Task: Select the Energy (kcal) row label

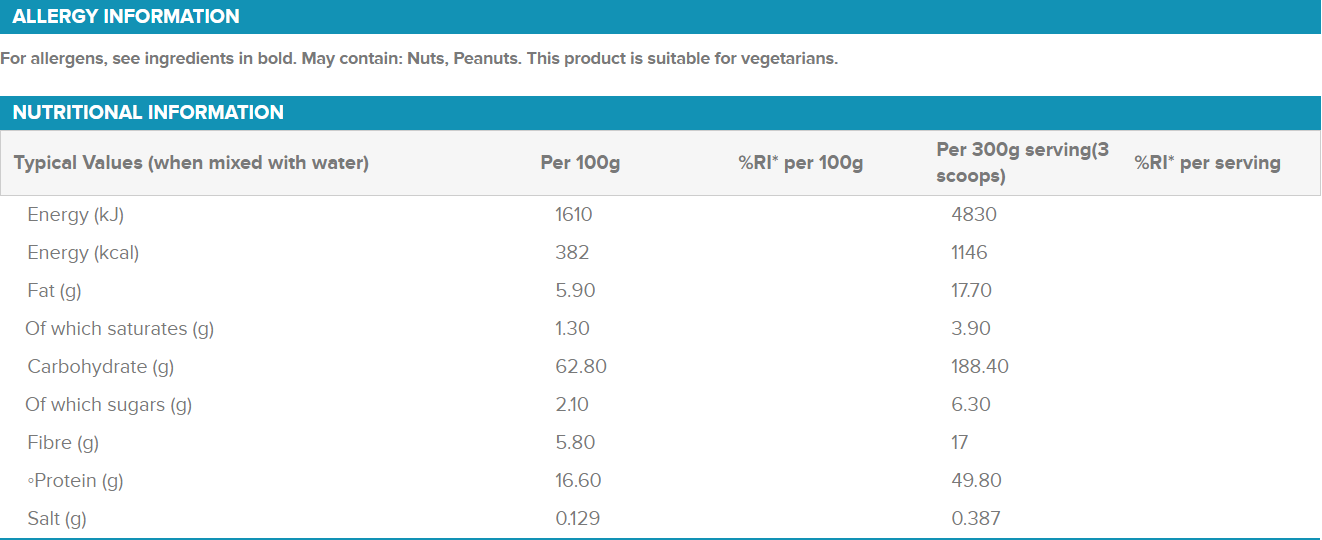Action: pos(83,253)
